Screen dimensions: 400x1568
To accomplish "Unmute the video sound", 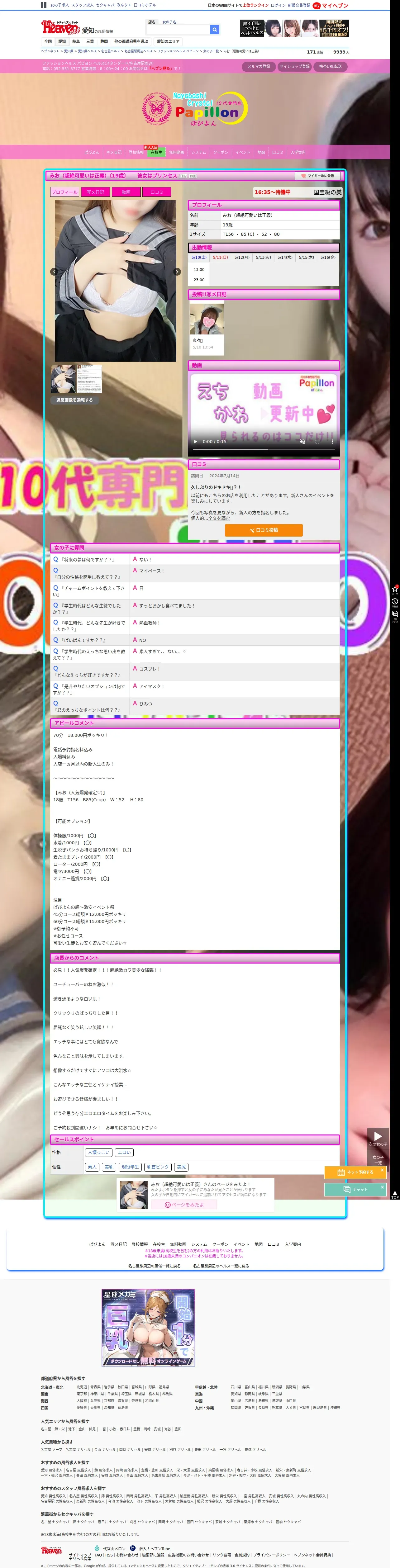I will 302,441.
